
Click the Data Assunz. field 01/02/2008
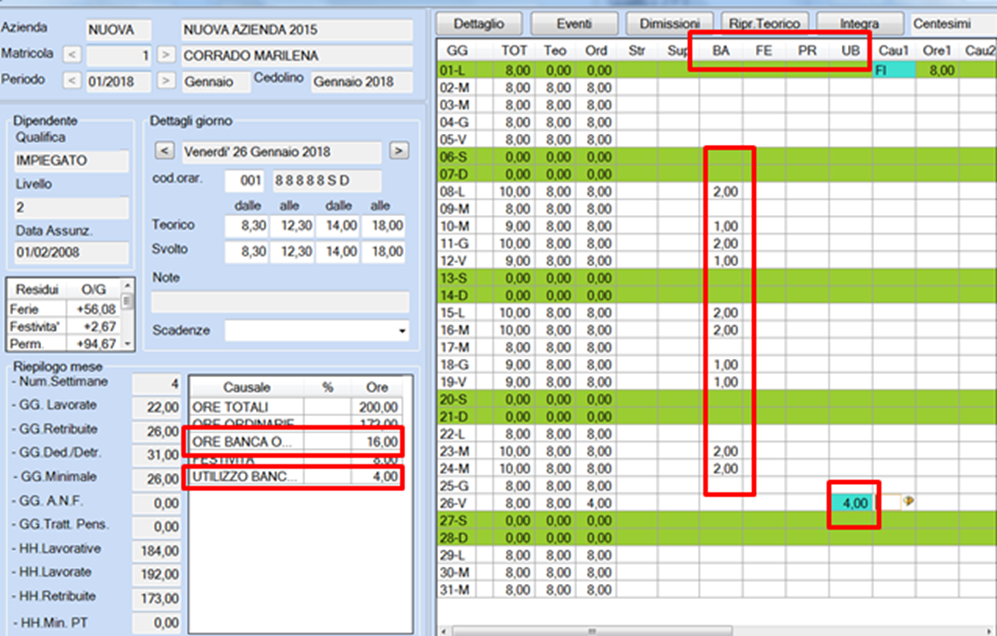(x=71, y=252)
